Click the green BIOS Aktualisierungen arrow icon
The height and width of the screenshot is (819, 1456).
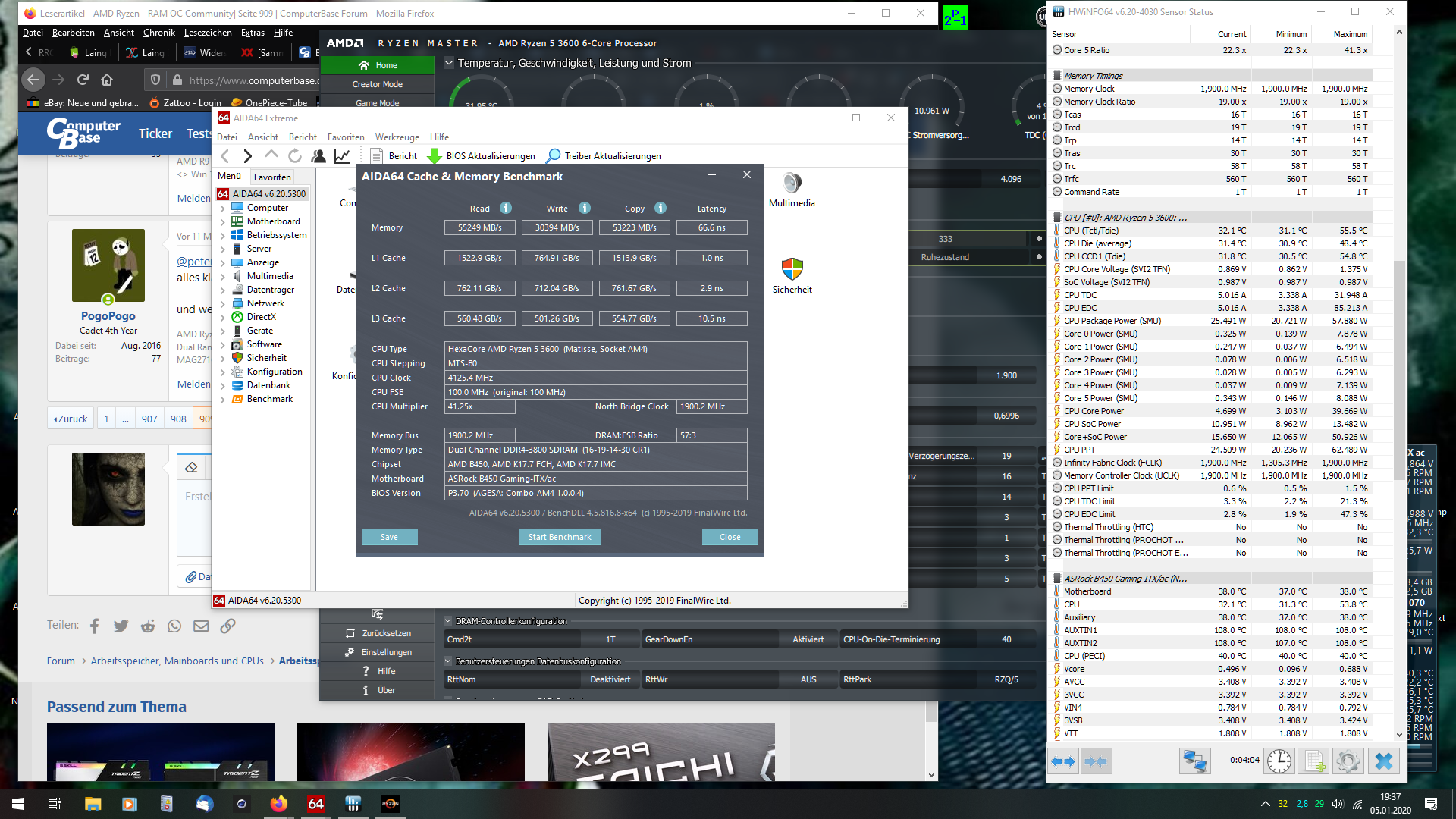point(435,155)
